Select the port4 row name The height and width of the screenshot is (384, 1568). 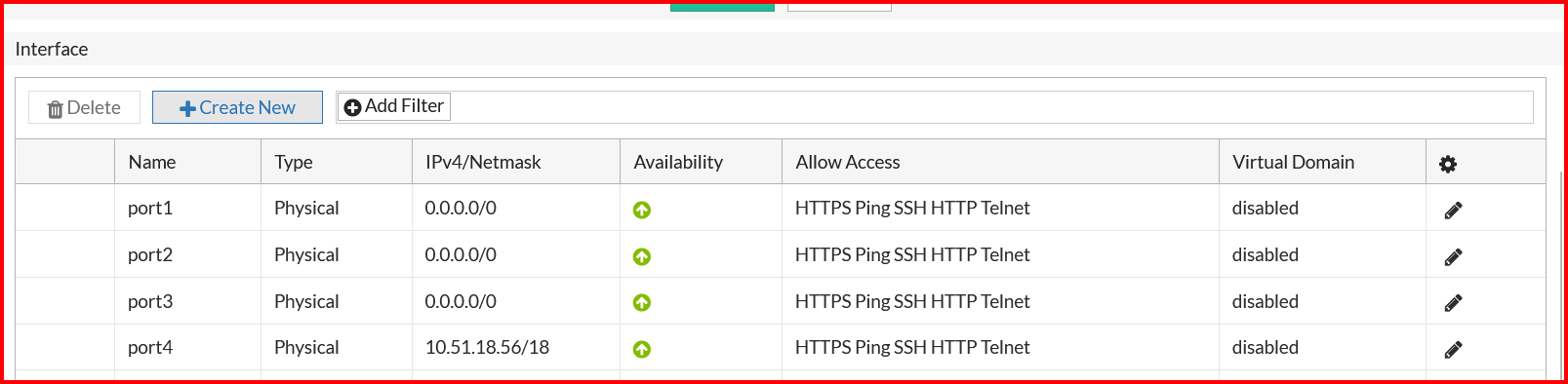[x=150, y=347]
